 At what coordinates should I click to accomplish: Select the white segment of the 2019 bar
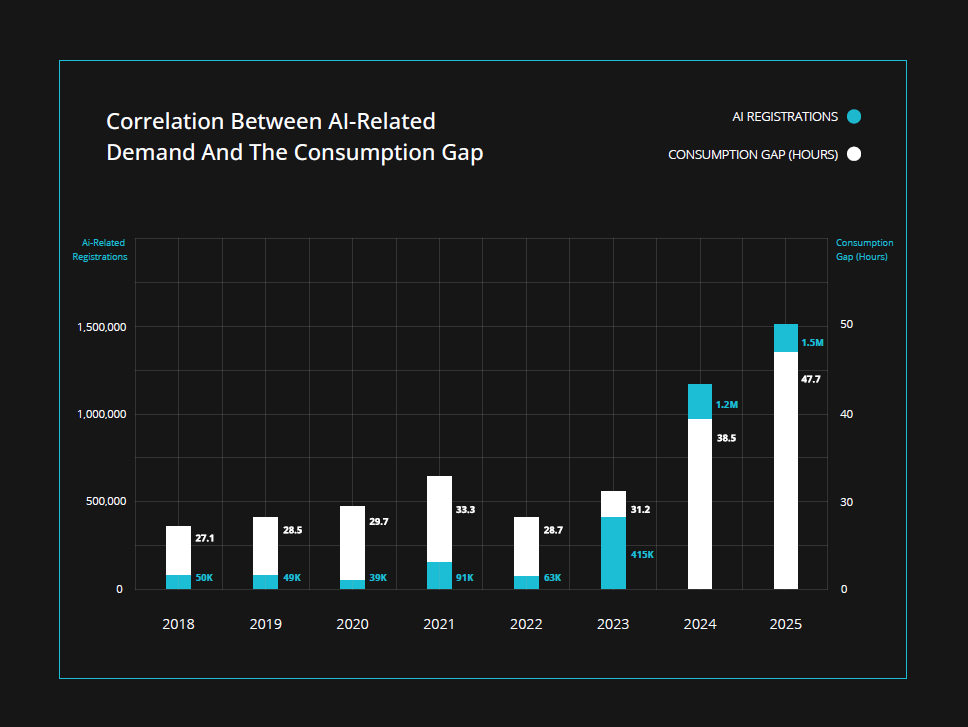265,545
